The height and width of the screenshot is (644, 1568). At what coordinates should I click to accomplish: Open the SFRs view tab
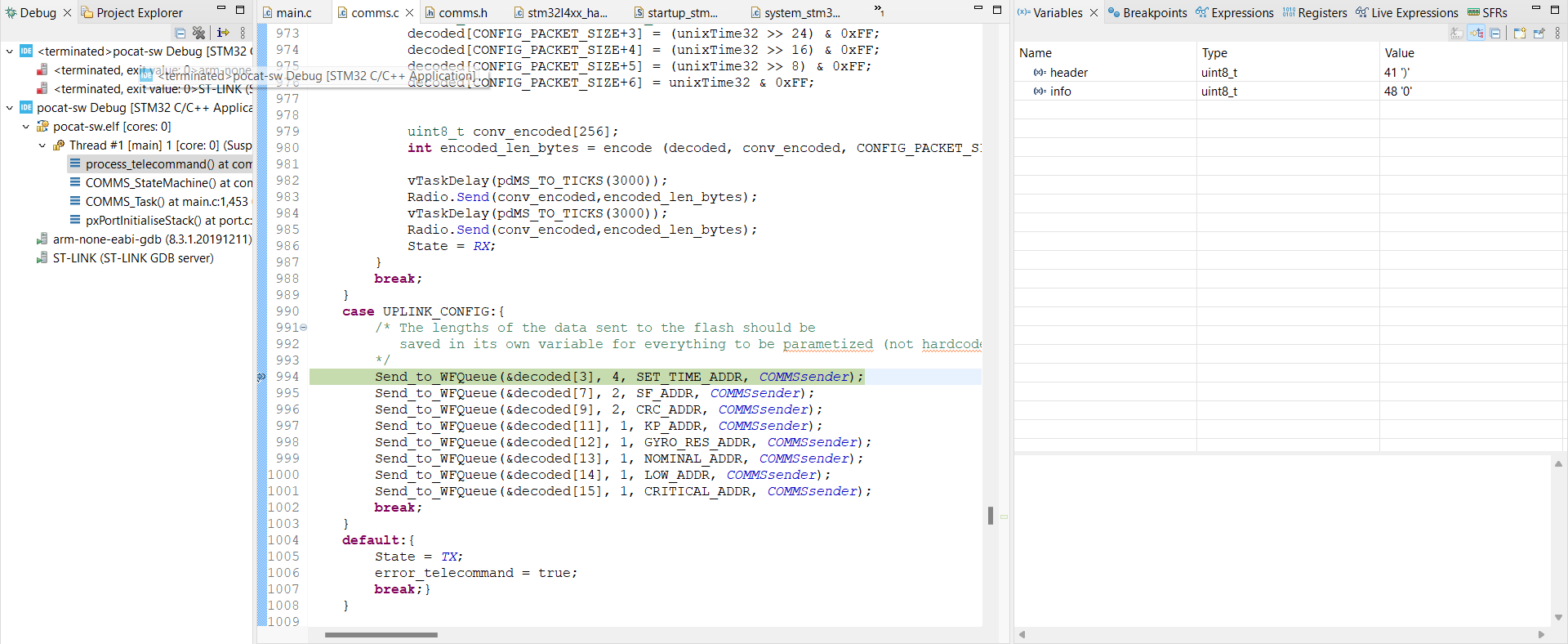tap(1488, 13)
